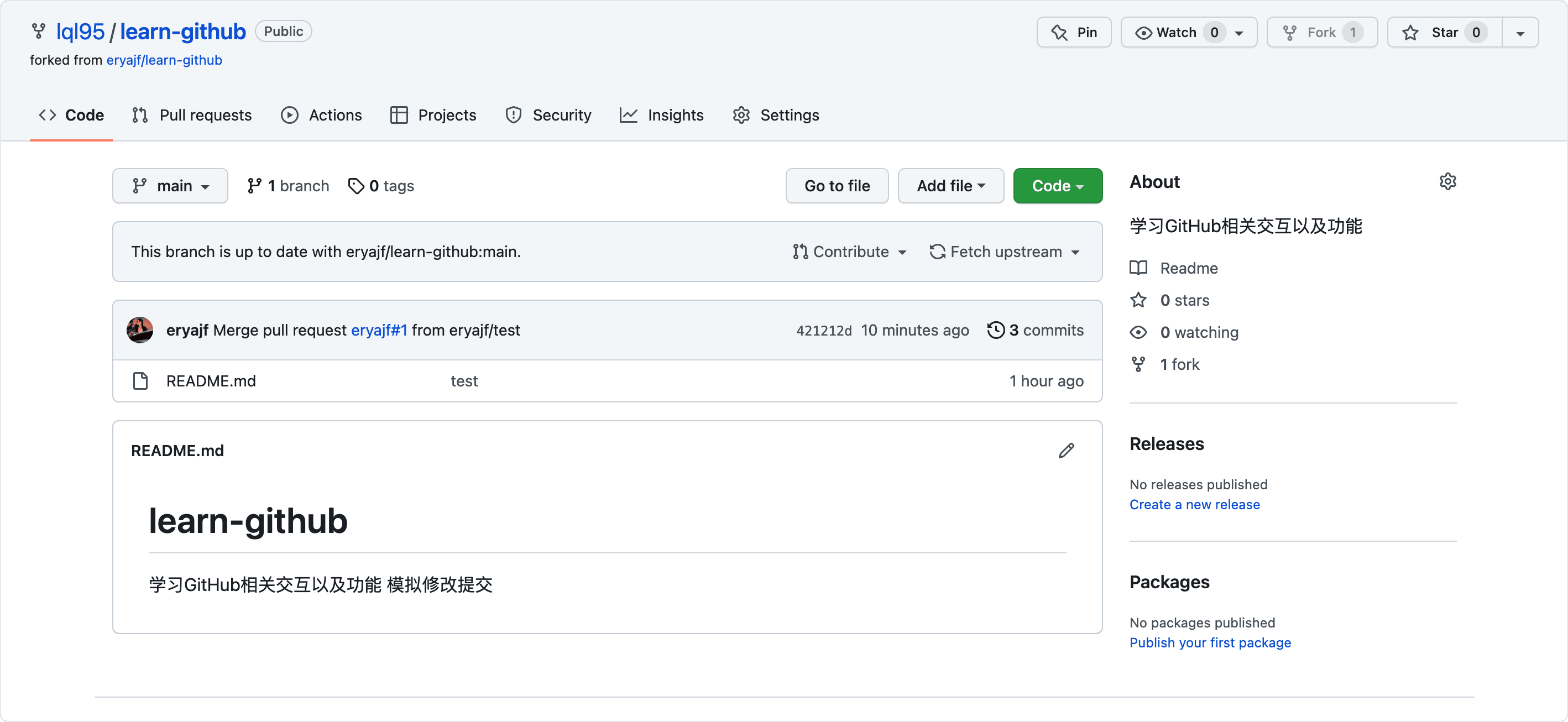This screenshot has width=1568, height=722.
Task: Expand the Contribute dropdown
Action: point(850,252)
